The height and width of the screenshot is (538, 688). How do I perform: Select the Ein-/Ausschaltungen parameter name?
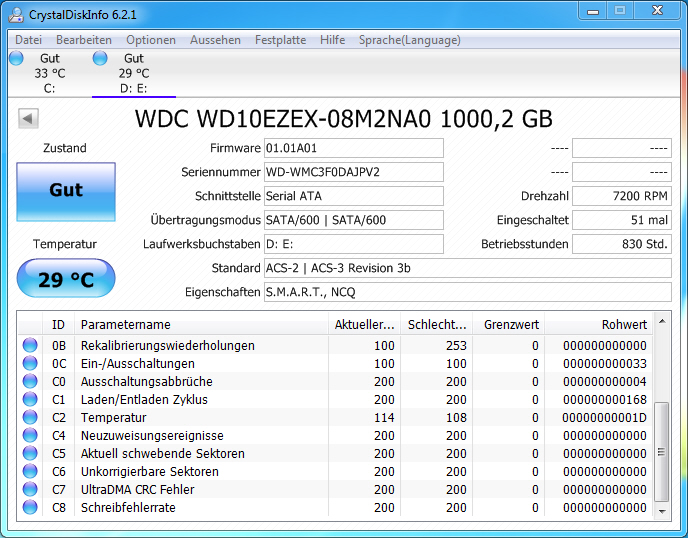coord(138,364)
